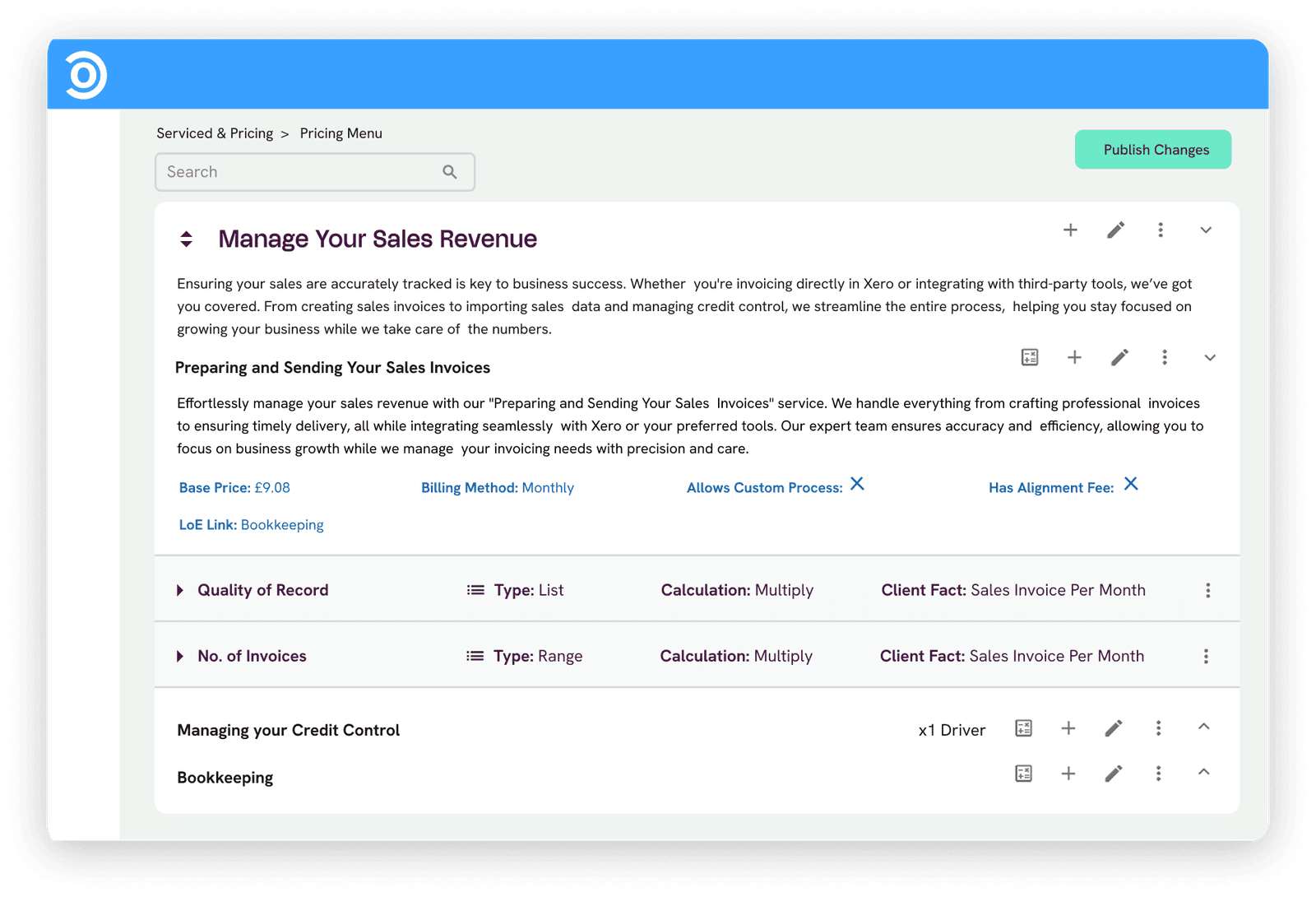Click the list icon beside Type: List

tap(475, 590)
